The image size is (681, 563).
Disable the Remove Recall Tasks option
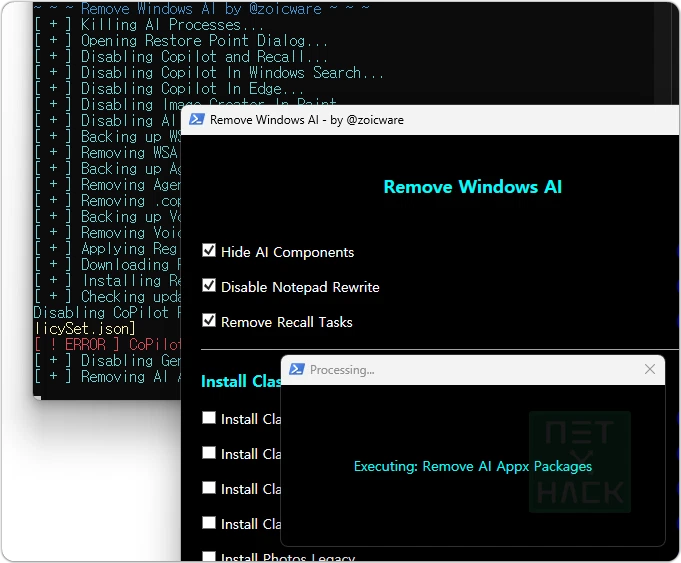tap(209, 321)
